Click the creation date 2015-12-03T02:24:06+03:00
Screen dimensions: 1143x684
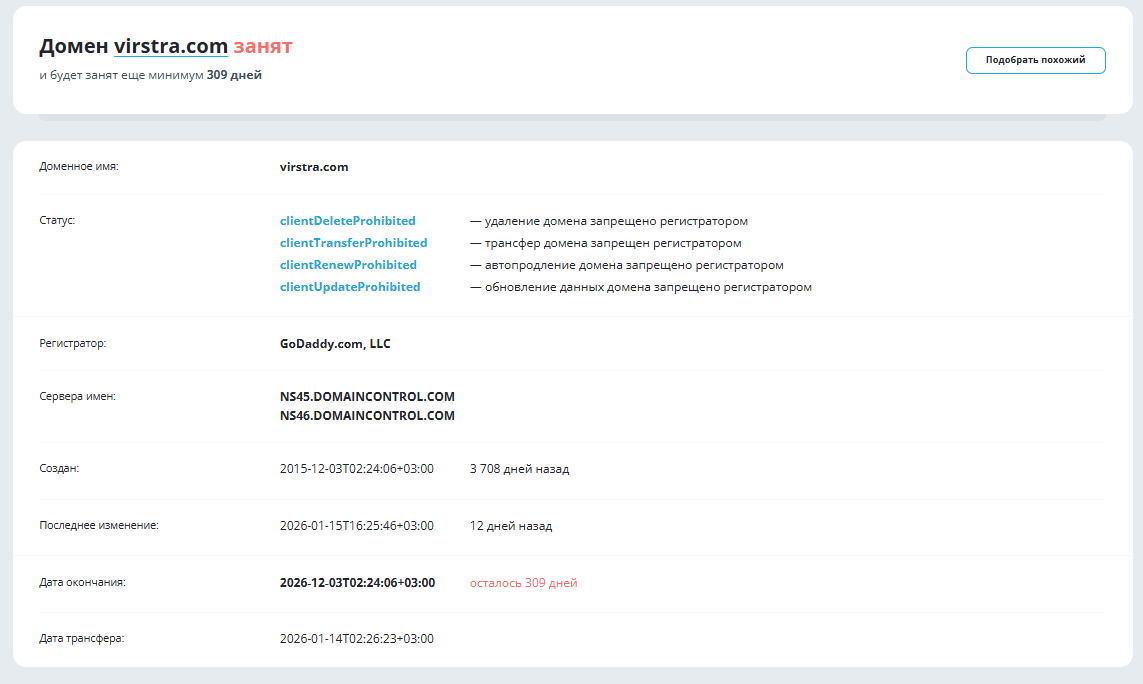(x=356, y=469)
